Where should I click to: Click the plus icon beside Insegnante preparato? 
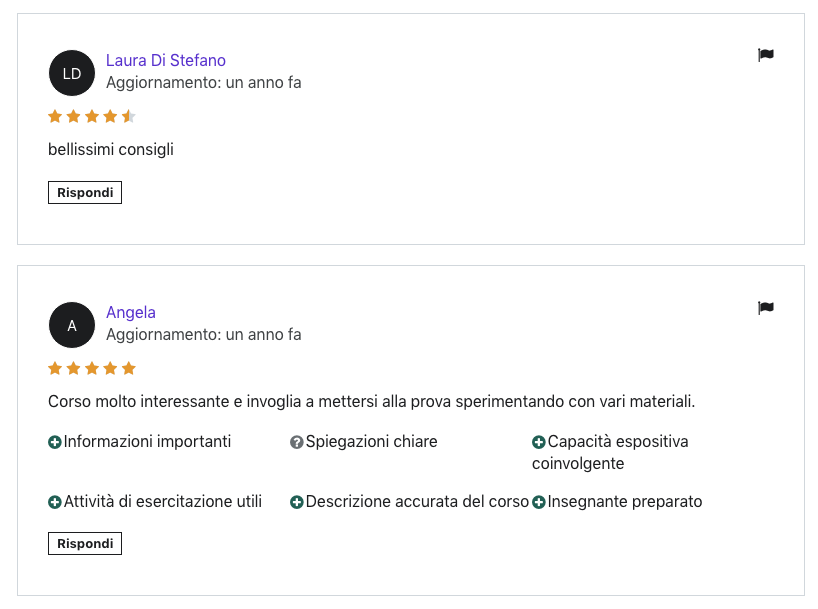[x=538, y=503]
